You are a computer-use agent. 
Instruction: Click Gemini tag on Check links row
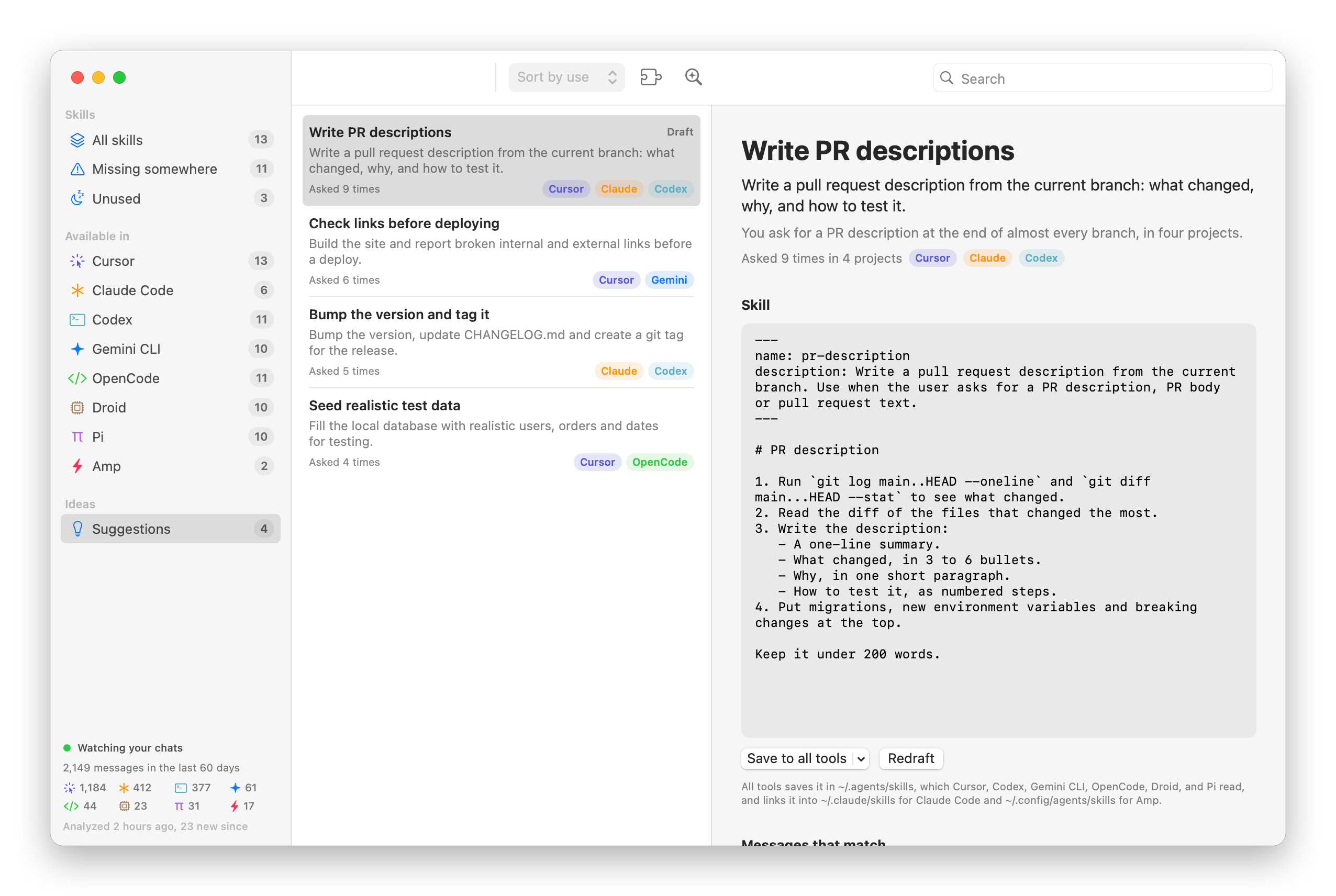coord(669,280)
